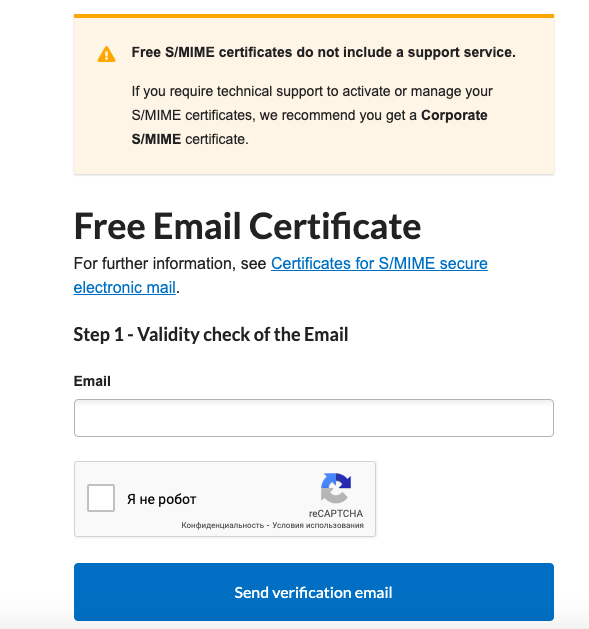Click the "reCAPTCHA" caption under the logo
Screen dimensions: 589x629
[336, 513]
